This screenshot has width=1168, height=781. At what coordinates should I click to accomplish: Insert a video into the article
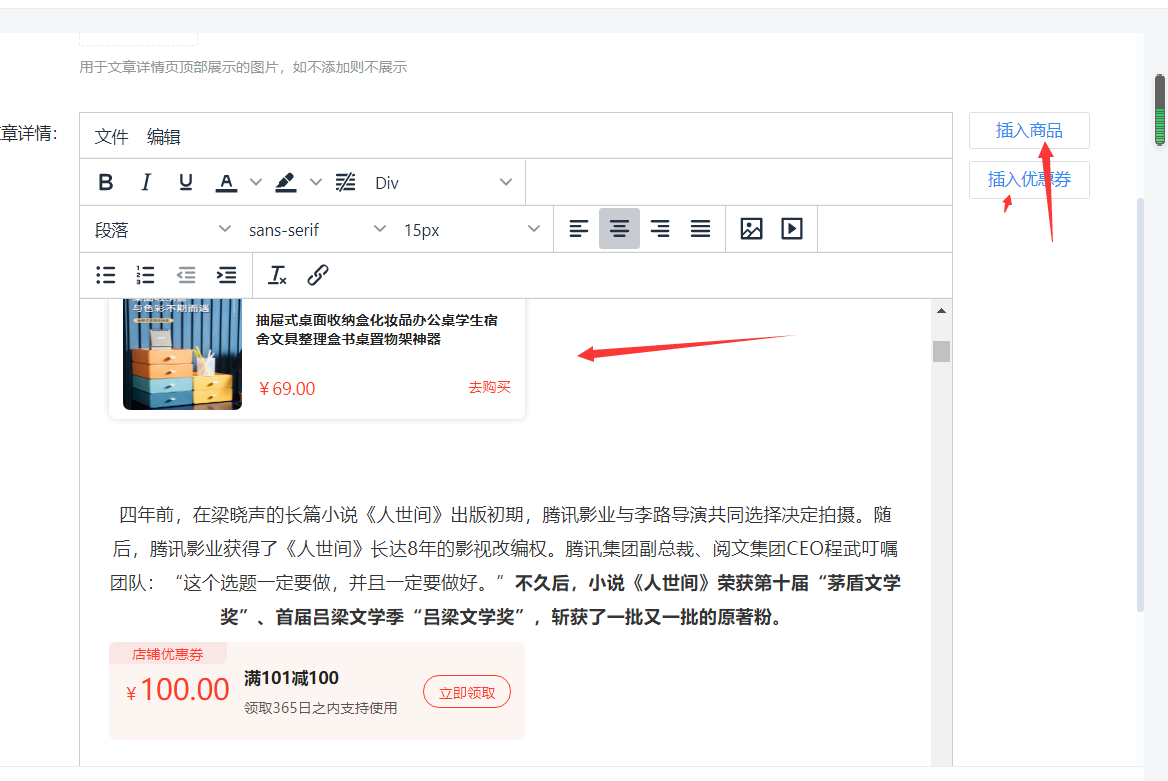point(792,229)
